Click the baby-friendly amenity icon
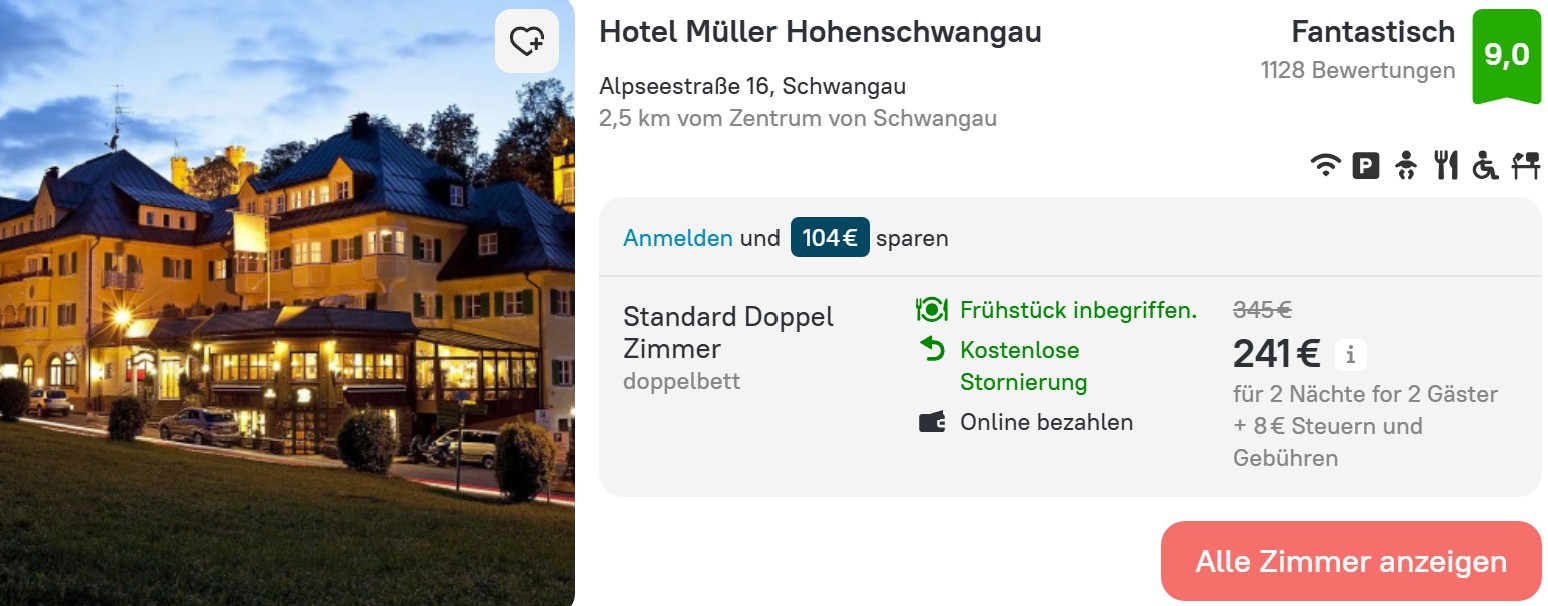1548x606 pixels. pyautogui.click(x=1406, y=166)
